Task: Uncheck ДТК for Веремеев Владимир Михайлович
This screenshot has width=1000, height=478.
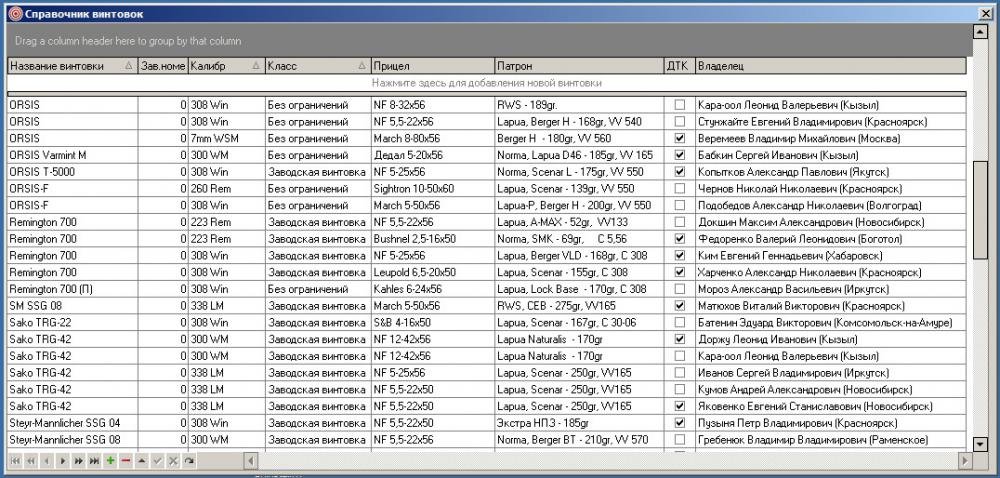Action: [680, 138]
